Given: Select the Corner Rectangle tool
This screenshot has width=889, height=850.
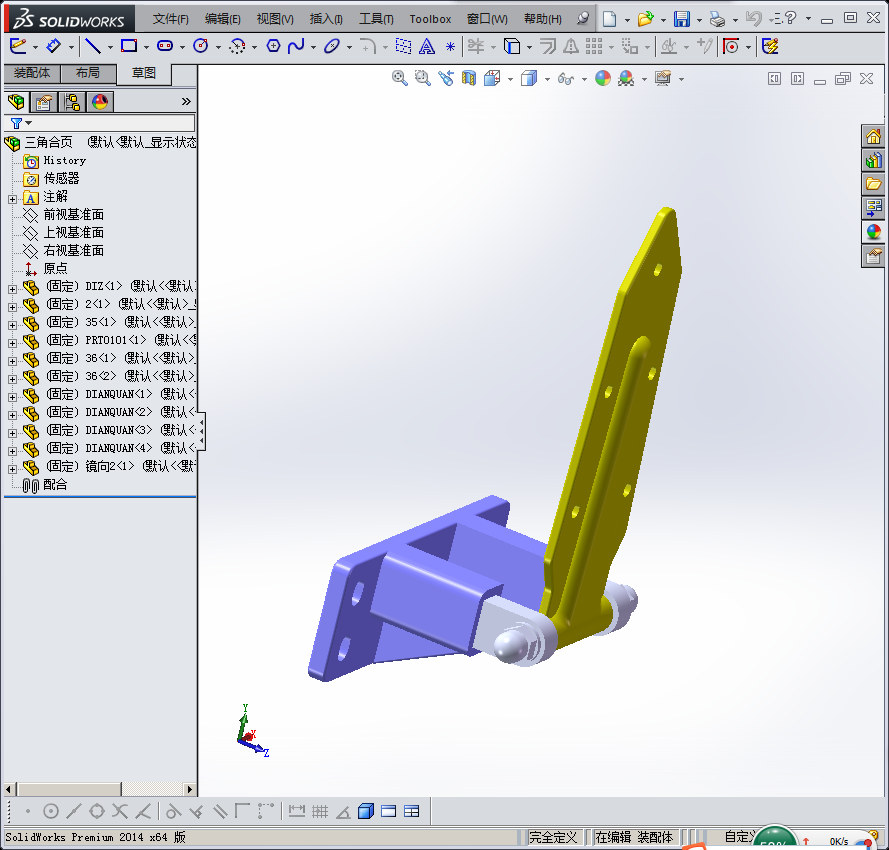Looking at the screenshot, I should coord(129,46).
